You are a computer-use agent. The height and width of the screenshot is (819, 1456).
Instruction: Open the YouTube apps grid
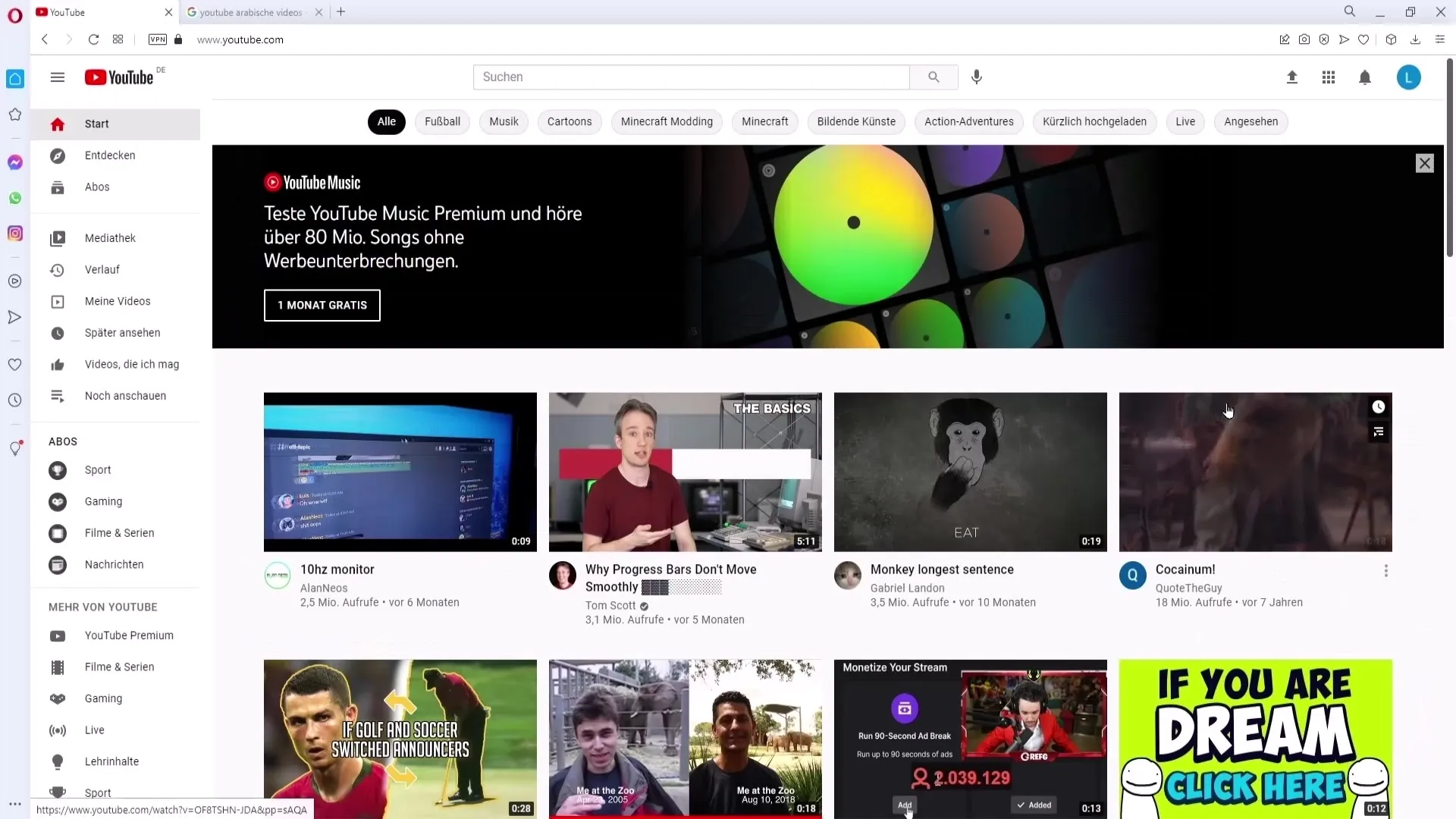coord(1329,77)
